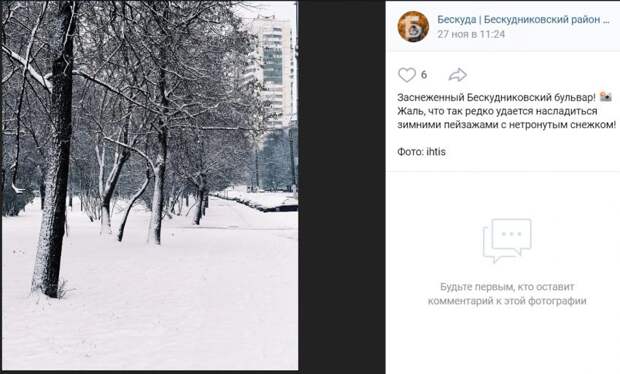
Task: Click the camera emoji in the caption
Action: point(606,96)
